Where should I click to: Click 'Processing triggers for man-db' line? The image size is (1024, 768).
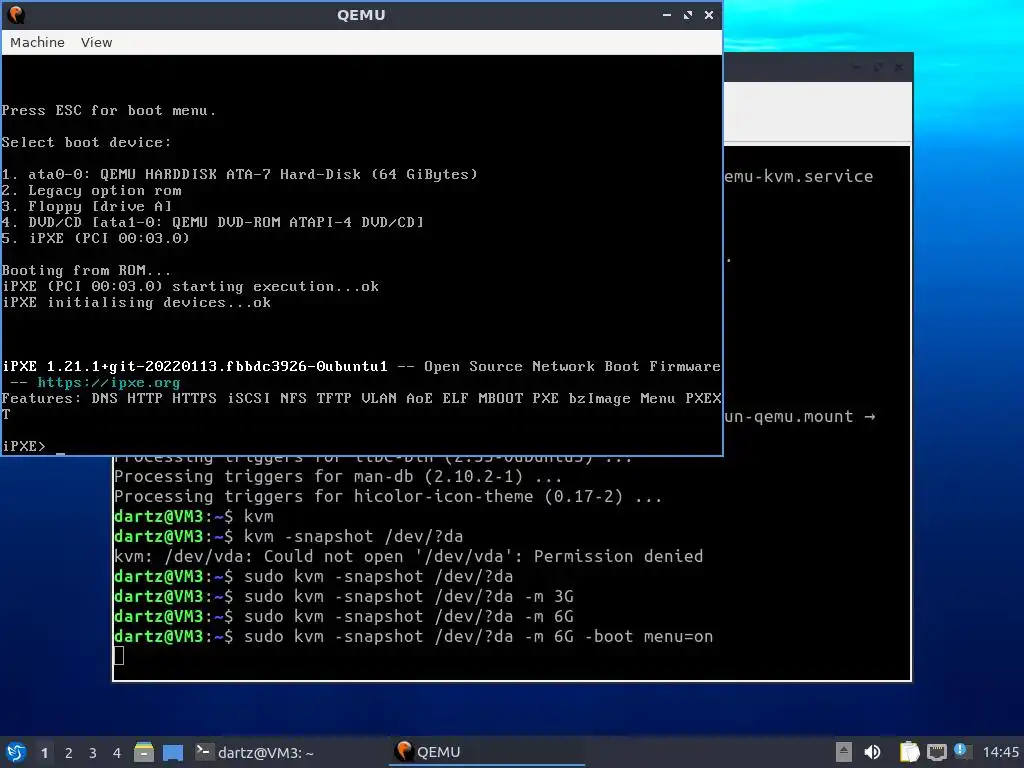(338, 477)
